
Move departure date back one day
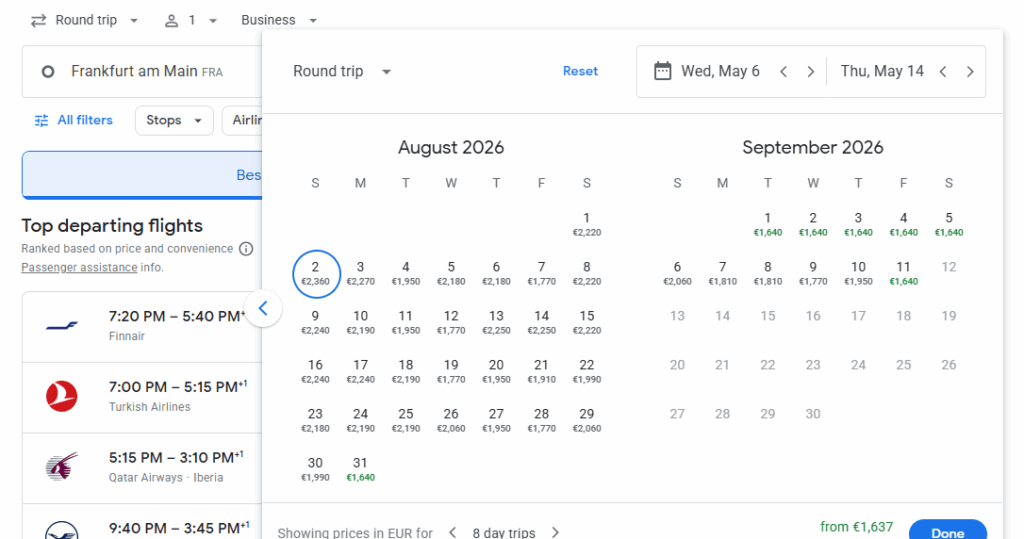[x=784, y=72]
